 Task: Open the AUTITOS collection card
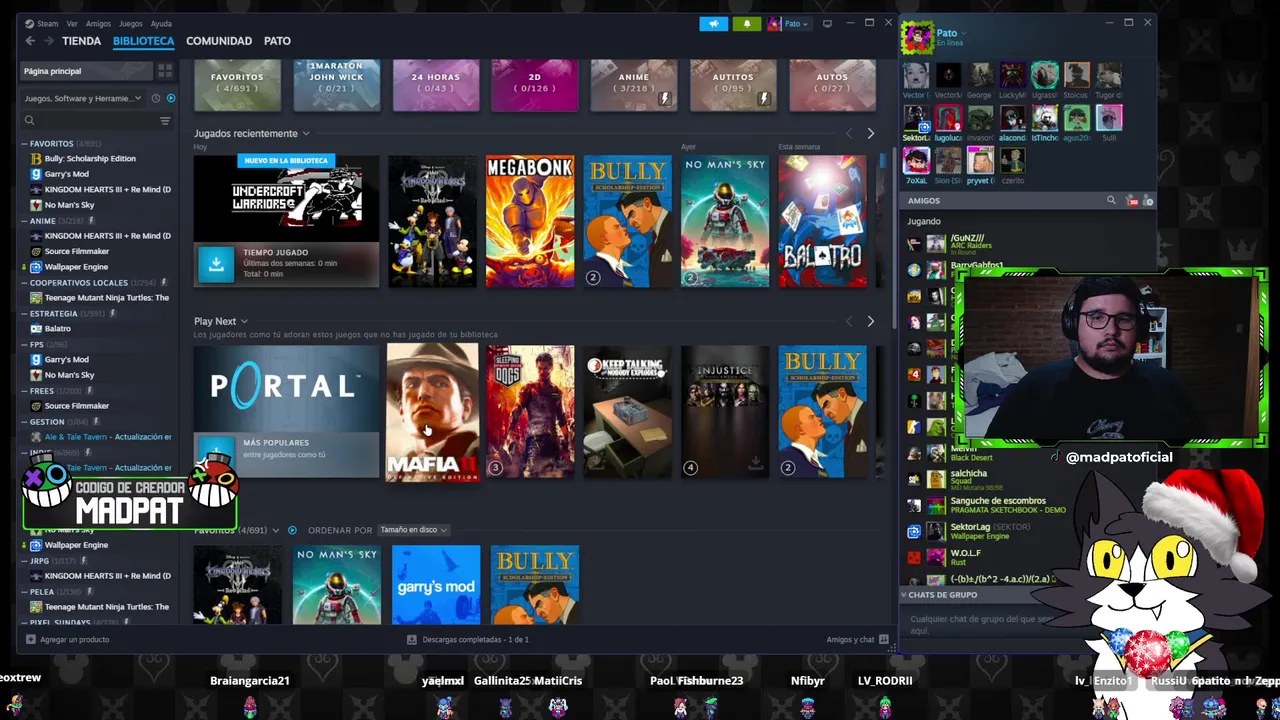coord(733,85)
